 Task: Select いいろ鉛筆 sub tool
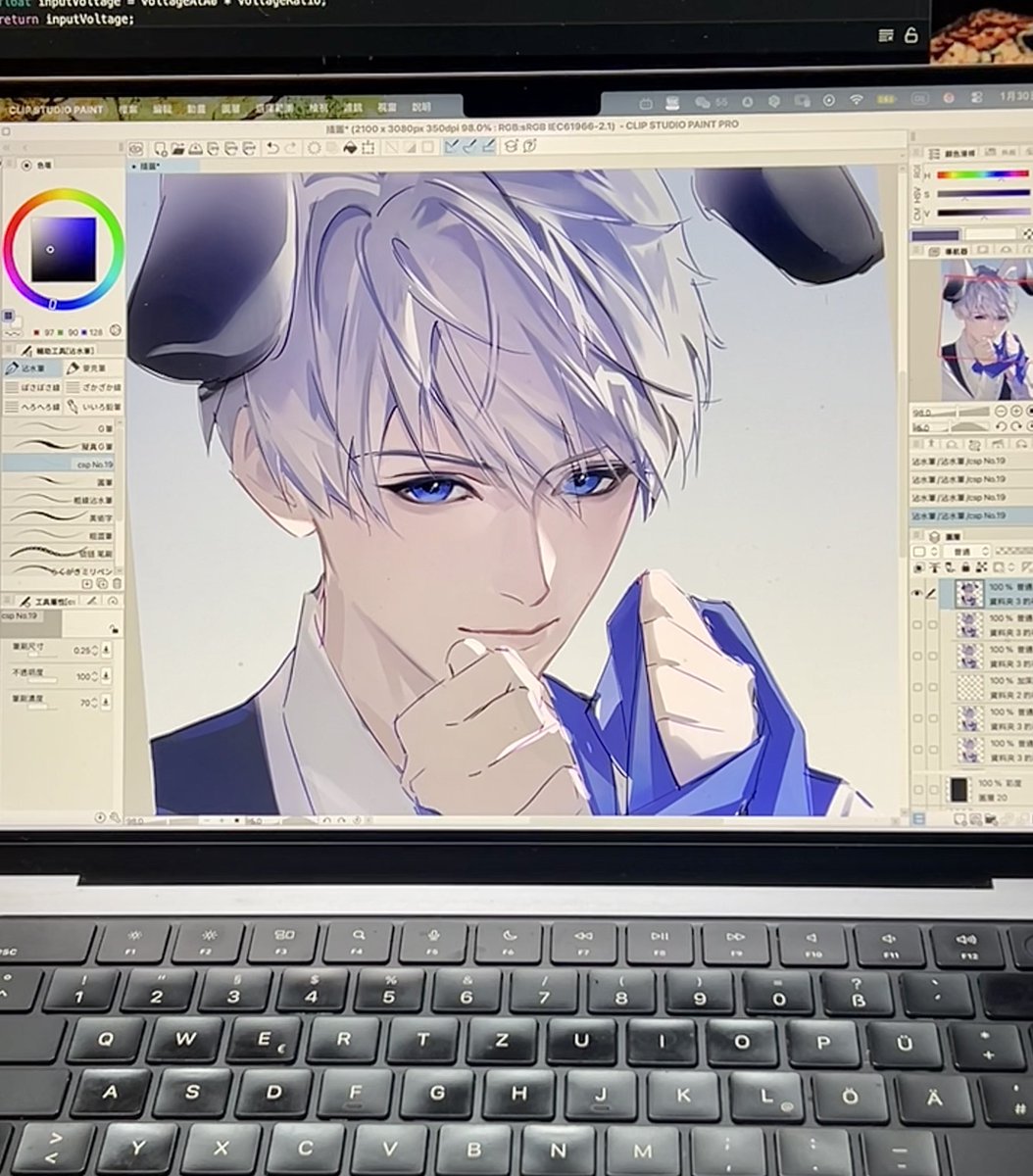coord(93,407)
